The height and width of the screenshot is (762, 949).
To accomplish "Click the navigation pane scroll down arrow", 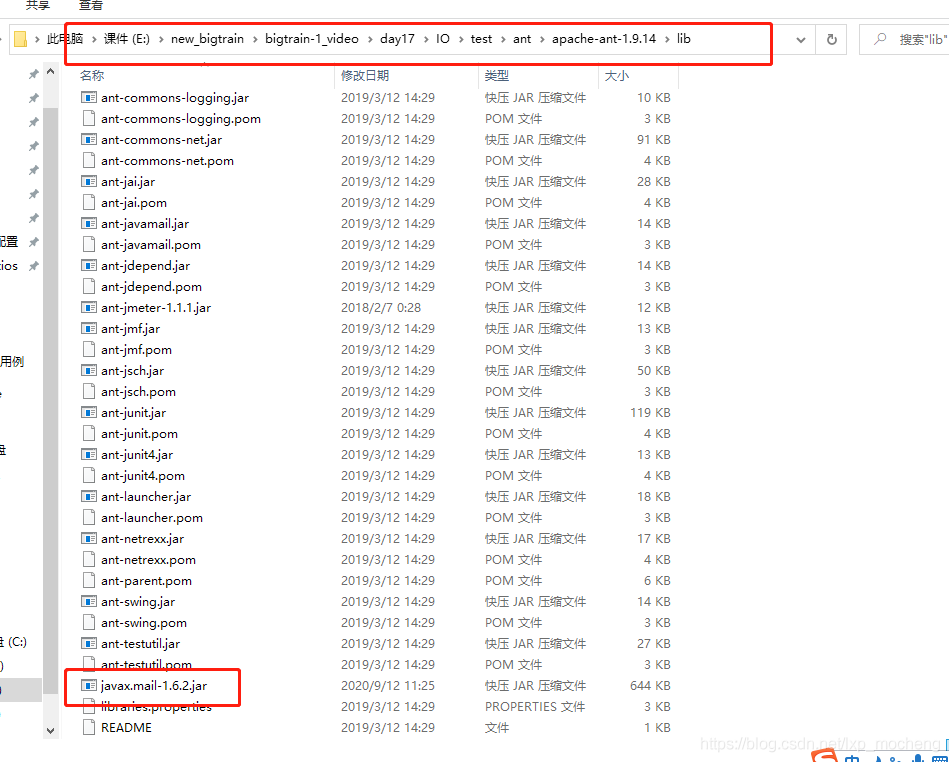I will [50, 730].
